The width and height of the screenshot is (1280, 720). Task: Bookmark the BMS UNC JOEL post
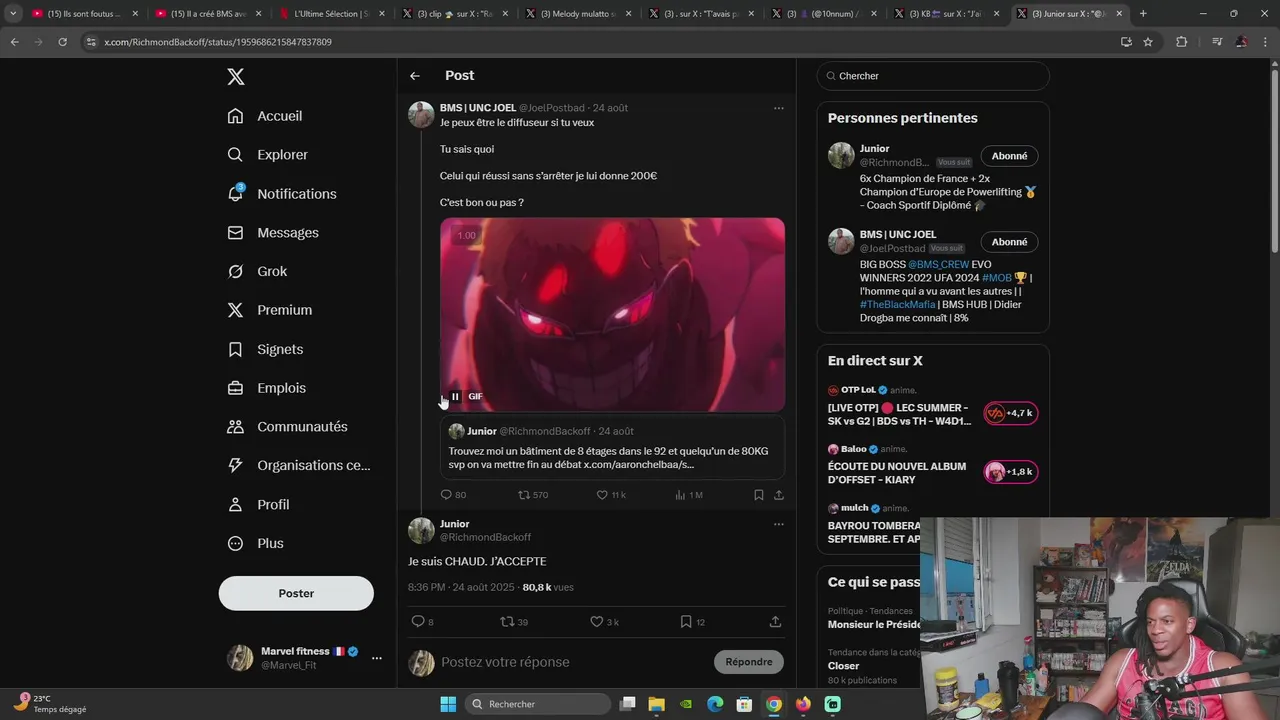[758, 495]
